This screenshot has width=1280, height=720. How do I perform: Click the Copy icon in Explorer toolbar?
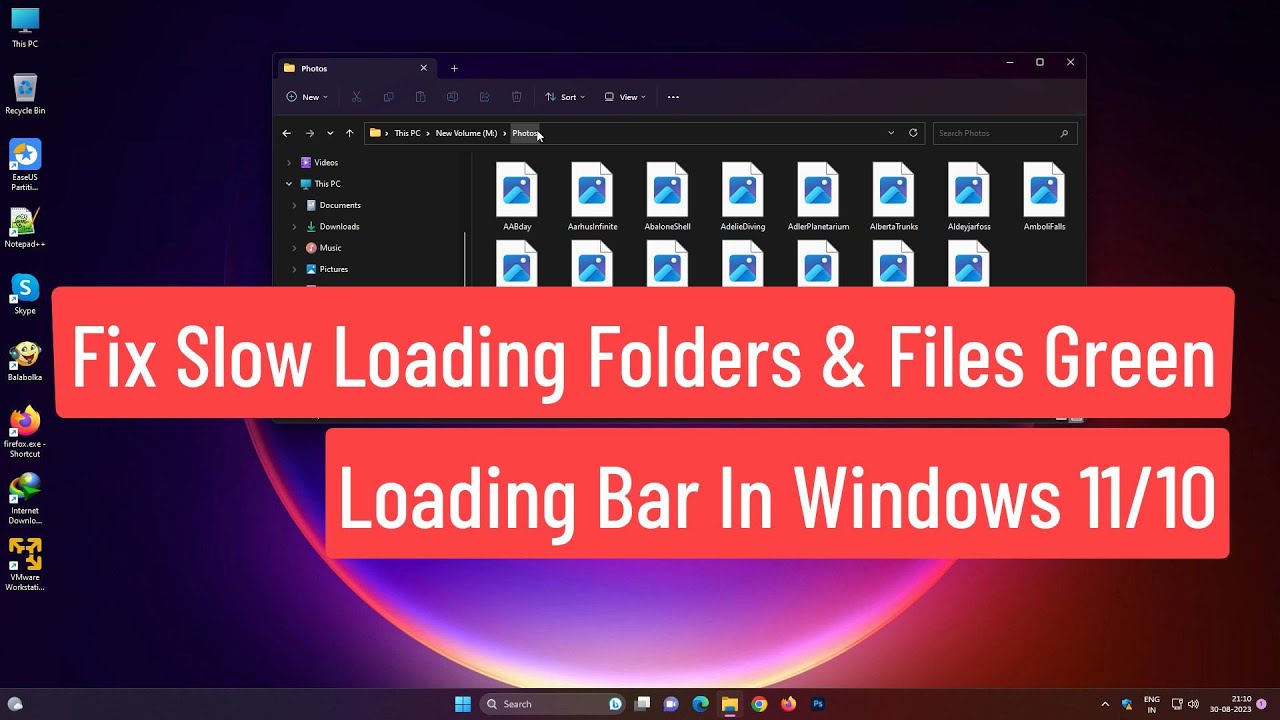pos(389,97)
